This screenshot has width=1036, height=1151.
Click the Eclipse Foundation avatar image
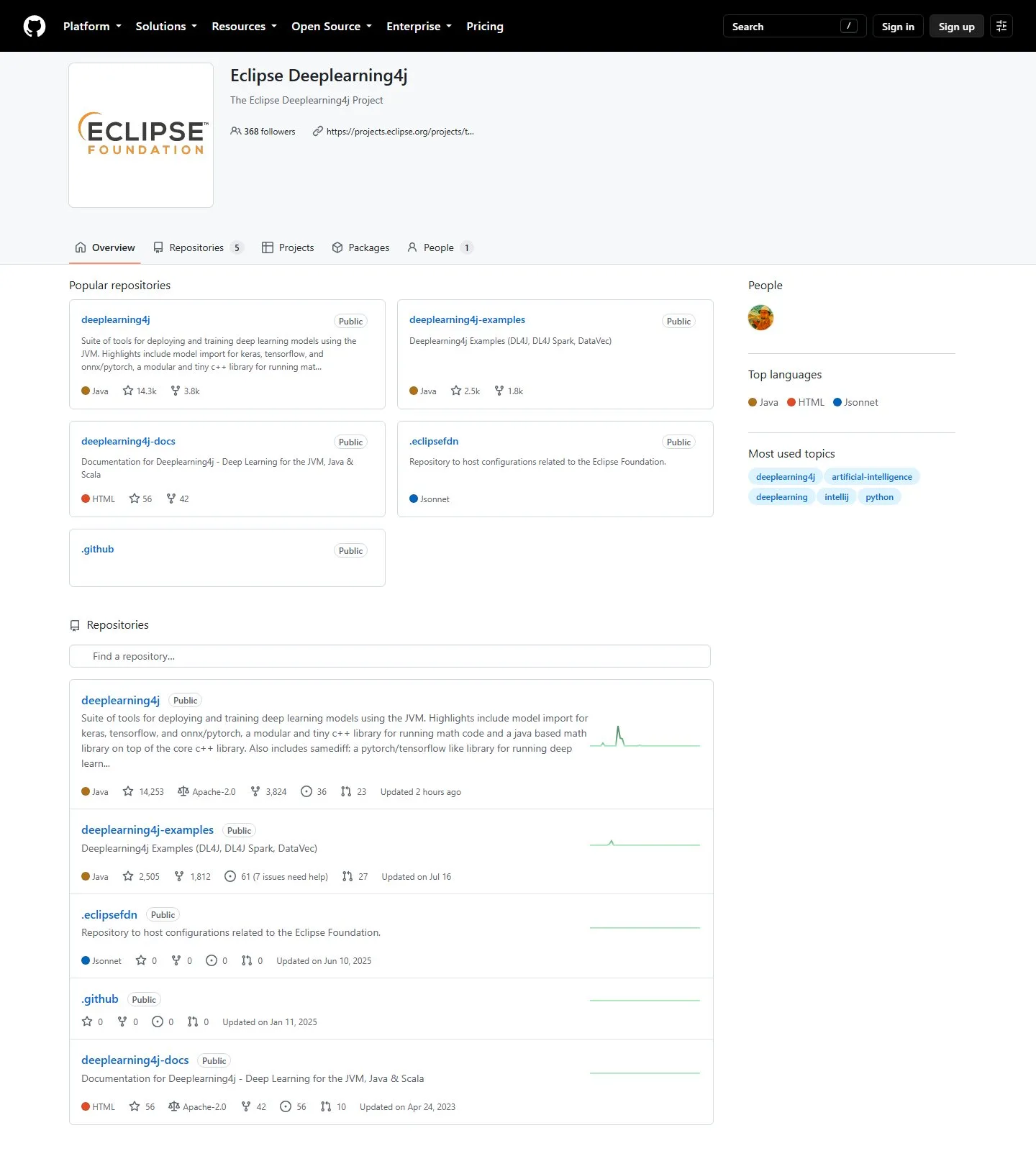click(x=141, y=135)
